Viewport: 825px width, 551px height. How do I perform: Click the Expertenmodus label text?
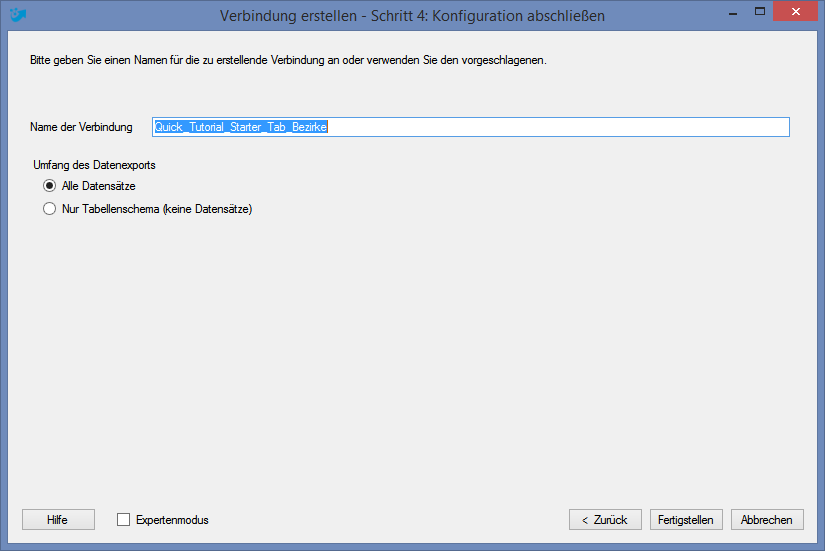tap(172, 520)
